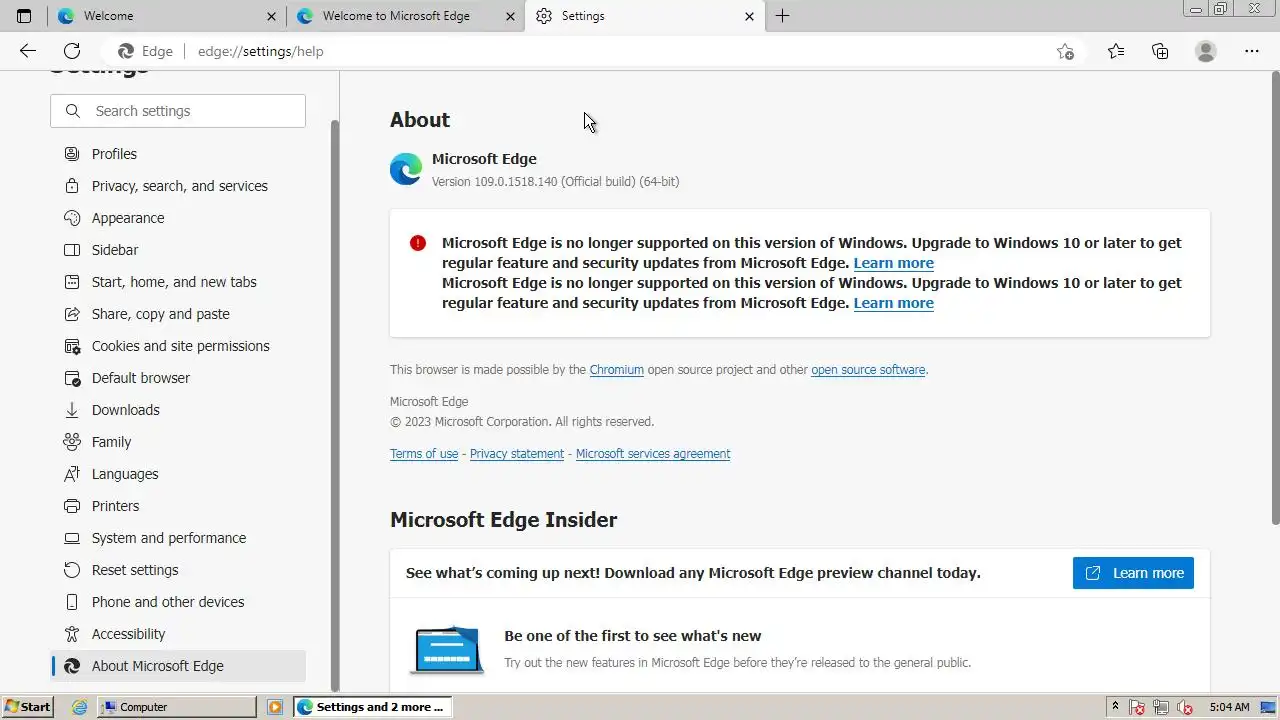Click the Action Center flag tray icon
This screenshot has width=1280, height=720.
click(x=1137, y=707)
